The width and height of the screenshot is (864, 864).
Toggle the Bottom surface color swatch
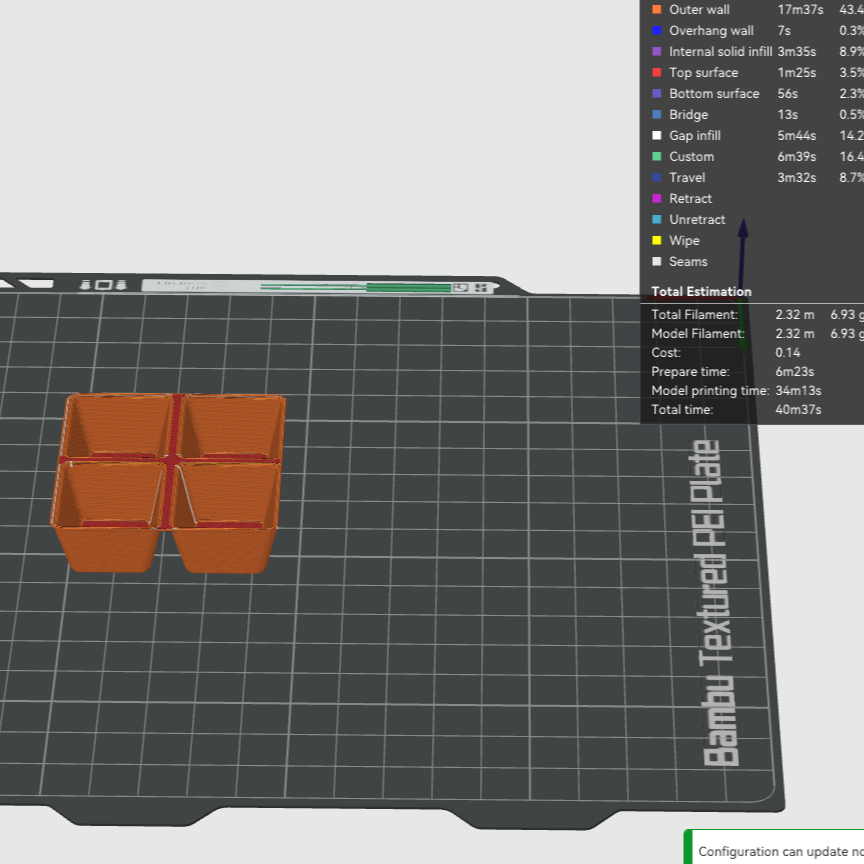656,93
